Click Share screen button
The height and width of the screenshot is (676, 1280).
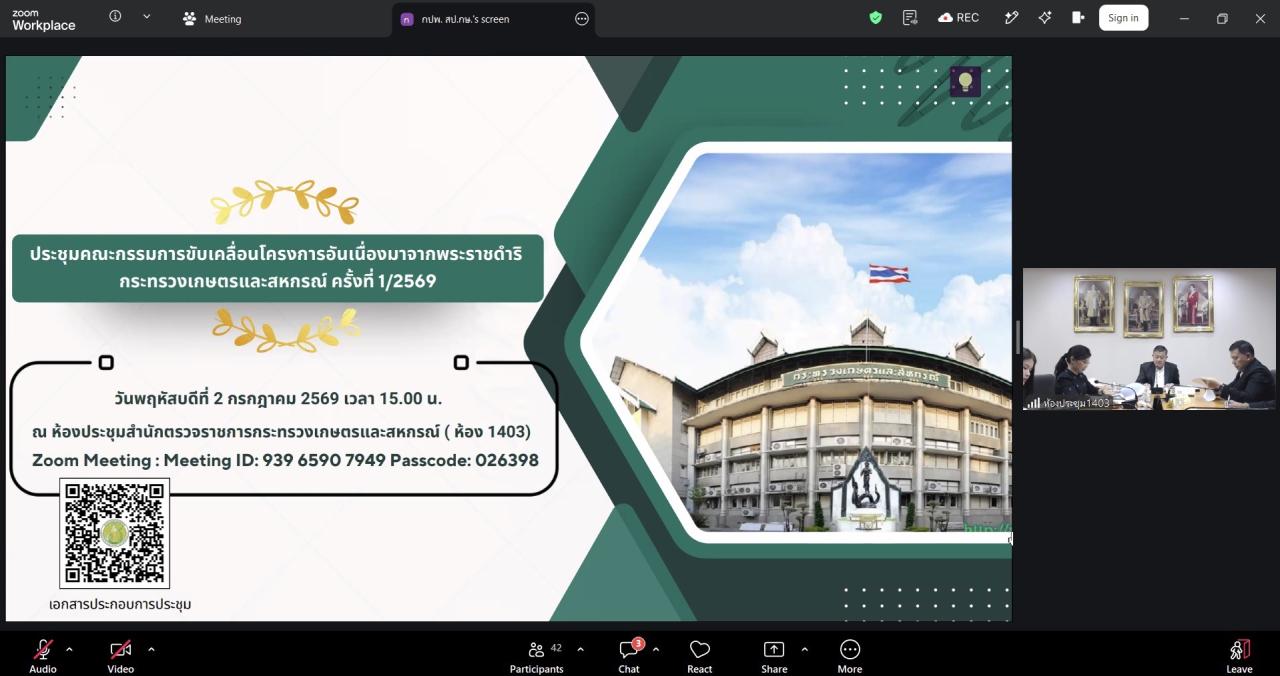coord(774,656)
